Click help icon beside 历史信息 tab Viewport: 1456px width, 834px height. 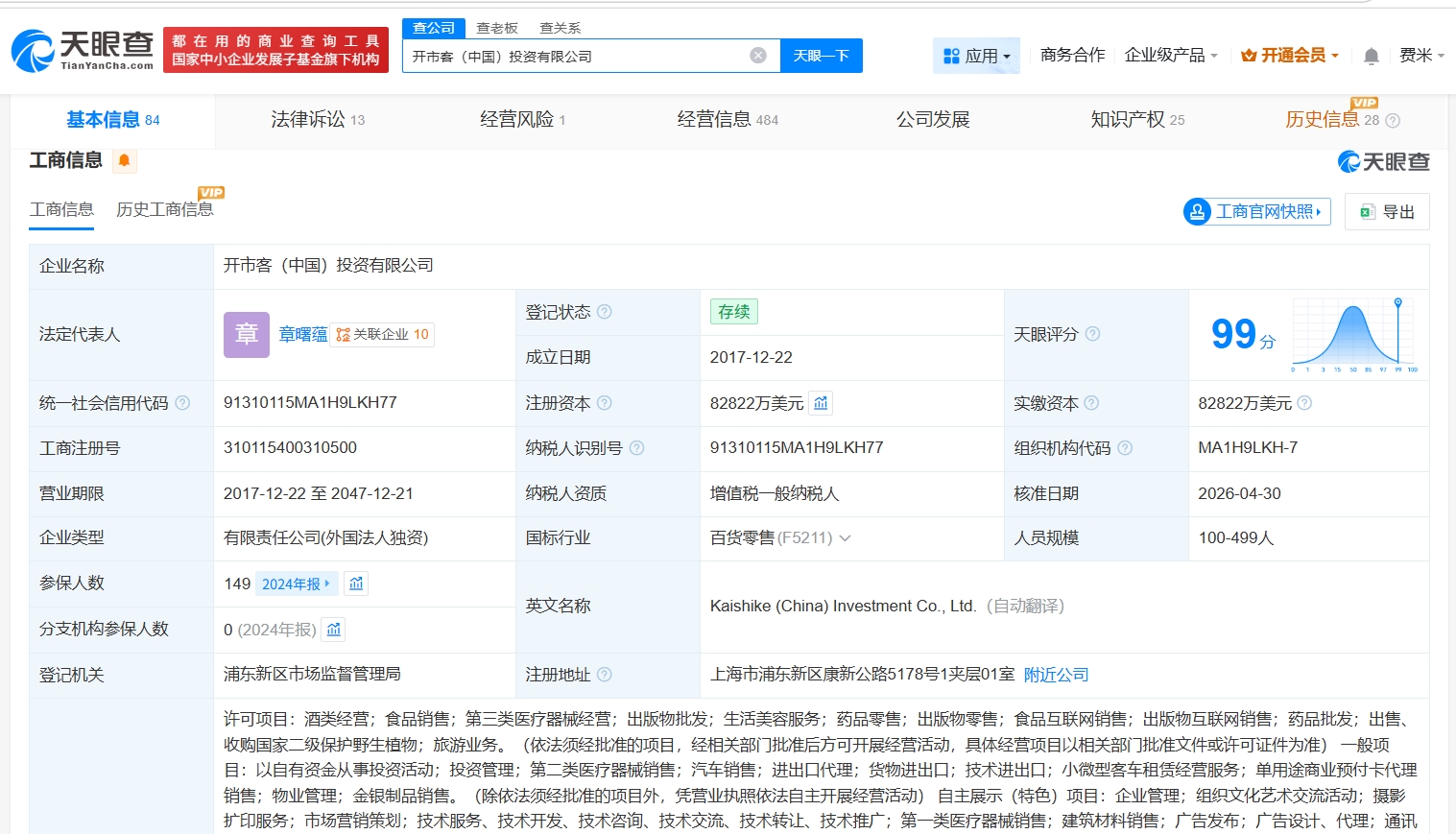point(1393,121)
